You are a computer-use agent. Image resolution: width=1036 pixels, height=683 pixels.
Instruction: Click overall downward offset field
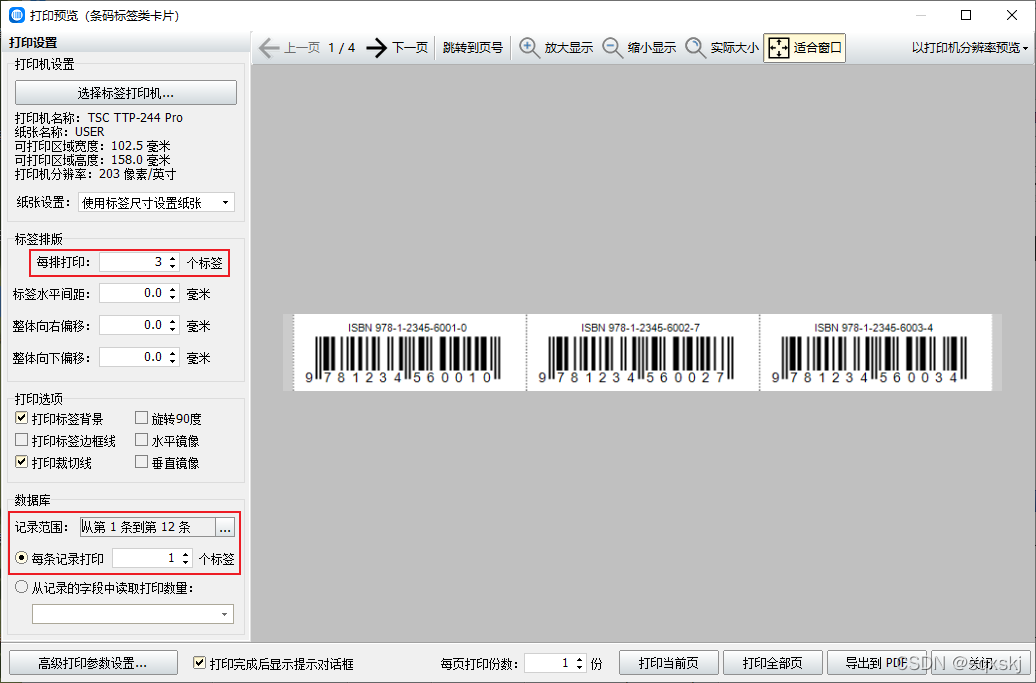pos(133,357)
